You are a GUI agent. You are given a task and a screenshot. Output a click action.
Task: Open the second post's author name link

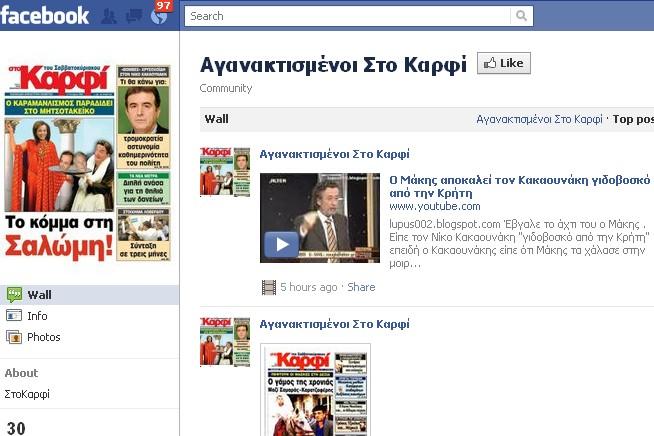tap(335, 324)
